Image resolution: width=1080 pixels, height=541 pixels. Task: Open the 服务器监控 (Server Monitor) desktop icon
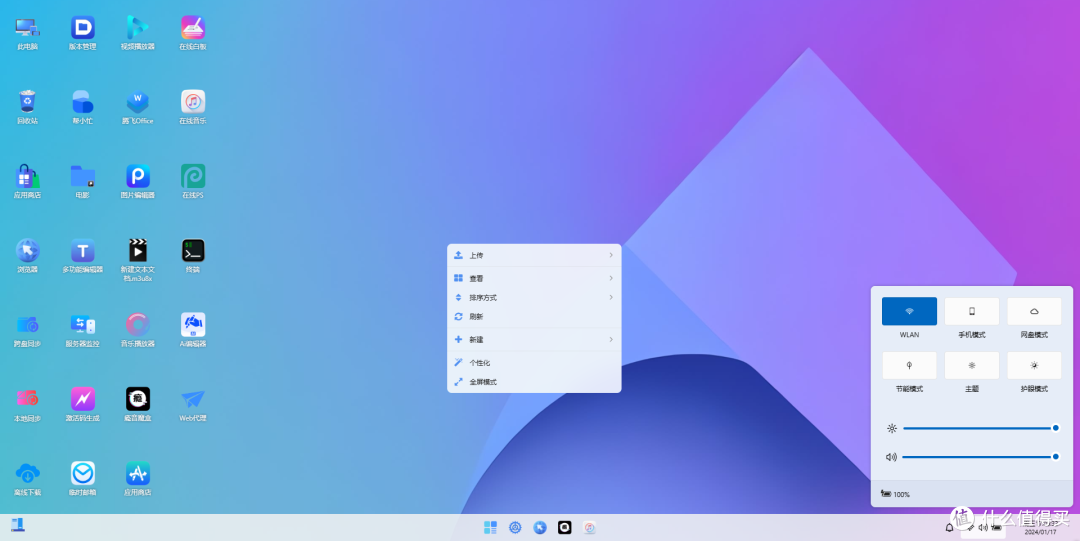click(x=82, y=325)
